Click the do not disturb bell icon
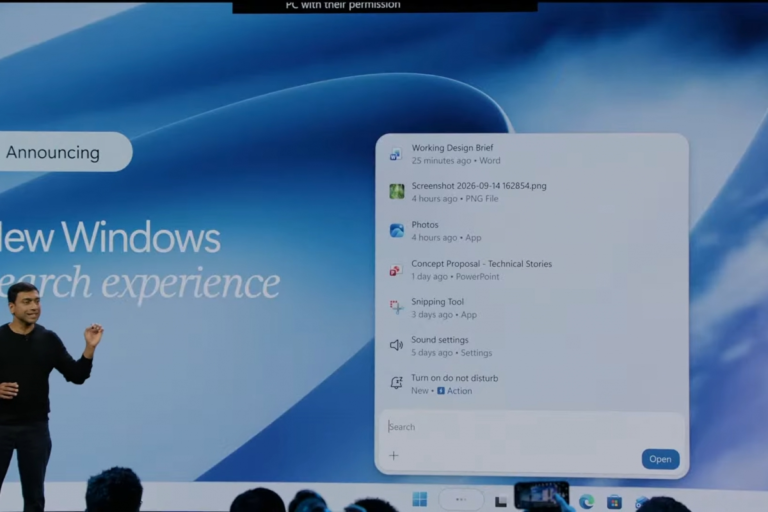Screen dimensions: 768x512 (396, 383)
